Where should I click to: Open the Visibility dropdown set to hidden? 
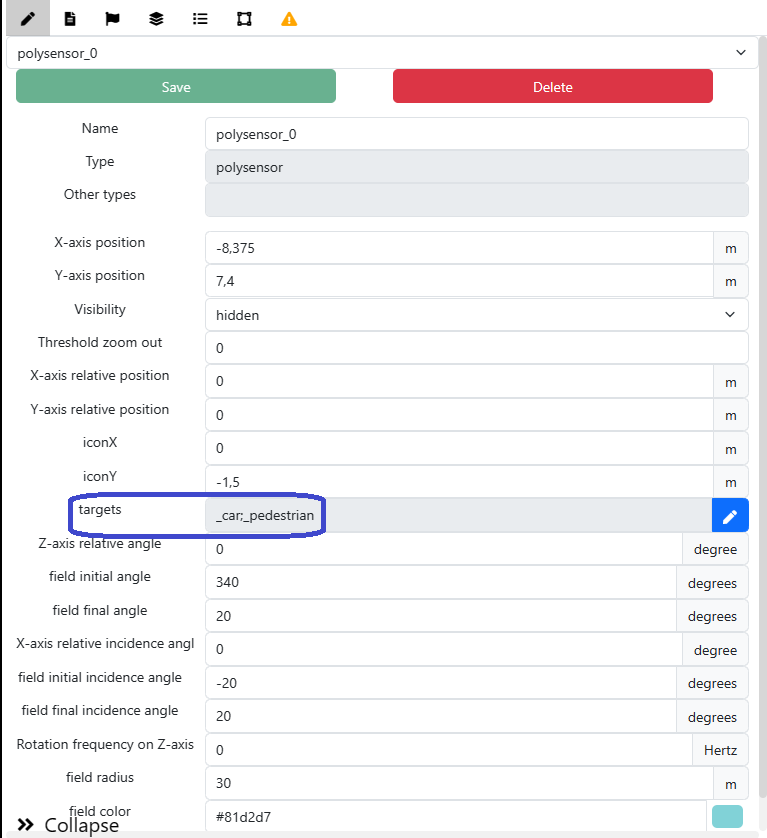pyautogui.click(x=477, y=315)
